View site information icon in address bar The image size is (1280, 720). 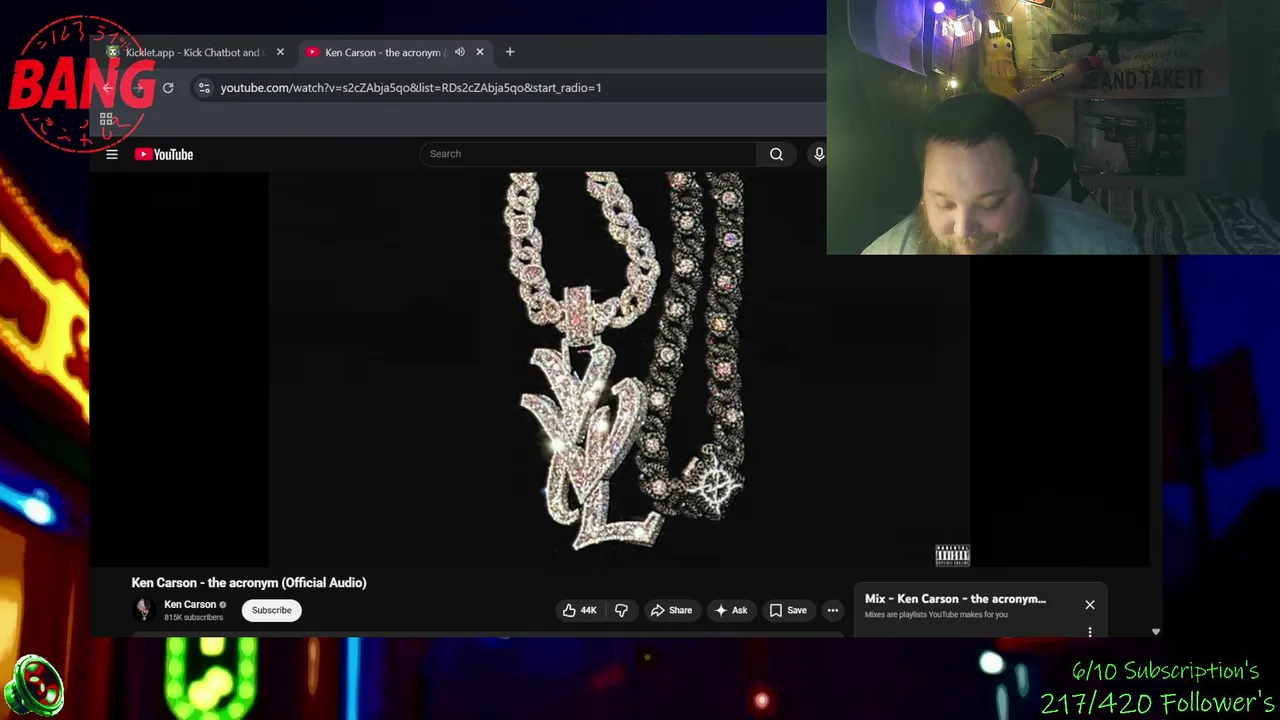coord(204,88)
